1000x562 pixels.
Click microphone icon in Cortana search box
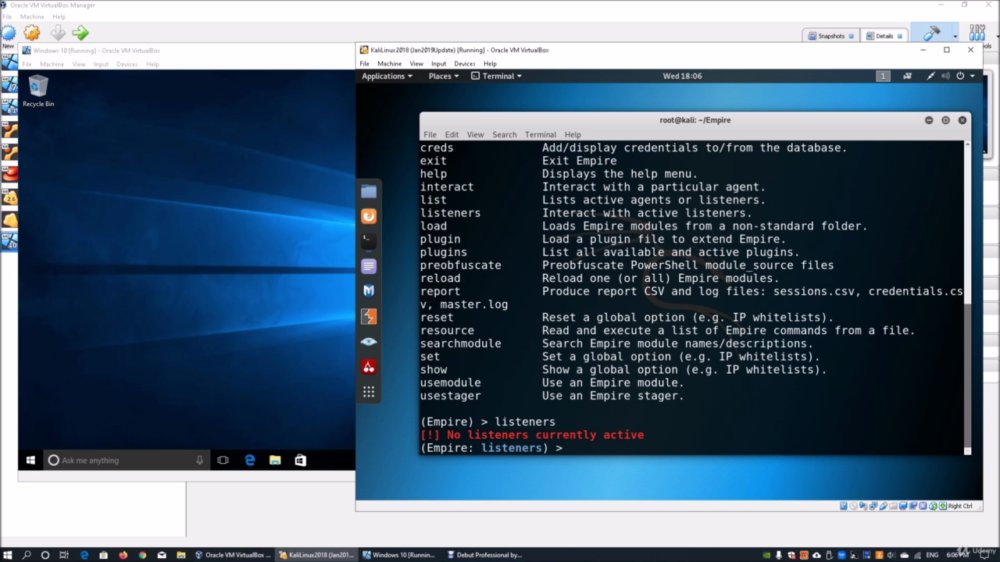coord(200,460)
